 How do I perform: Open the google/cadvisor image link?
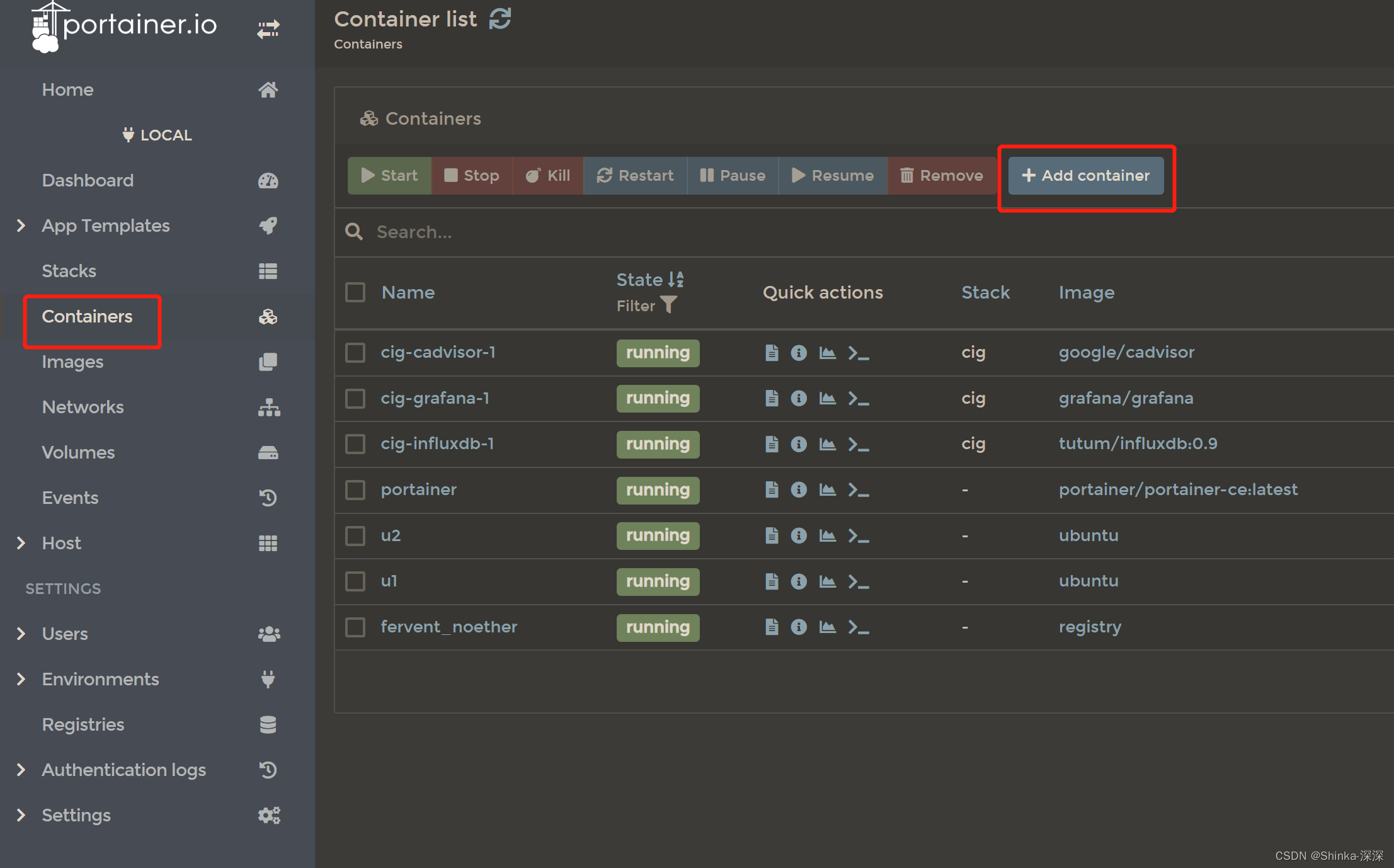(x=1126, y=353)
